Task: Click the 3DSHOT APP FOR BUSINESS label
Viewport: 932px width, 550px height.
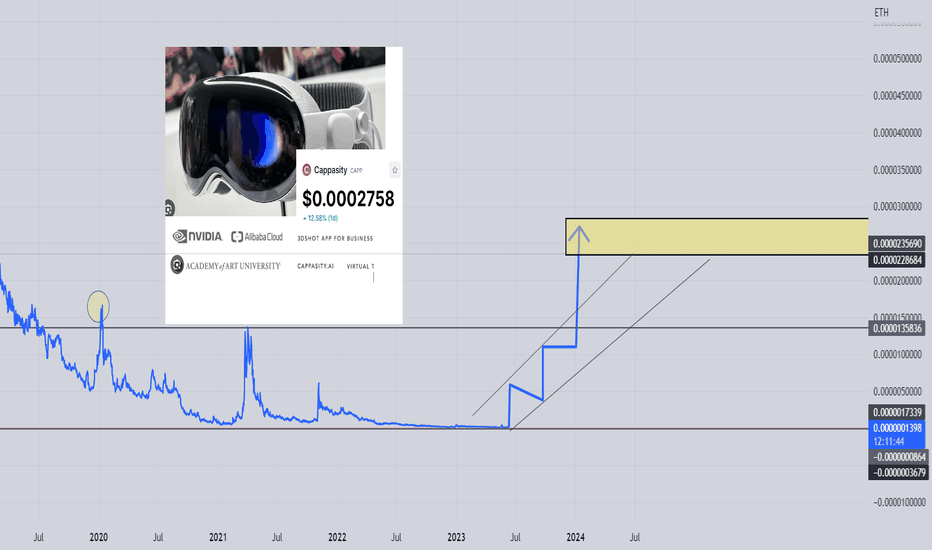Action: point(335,238)
